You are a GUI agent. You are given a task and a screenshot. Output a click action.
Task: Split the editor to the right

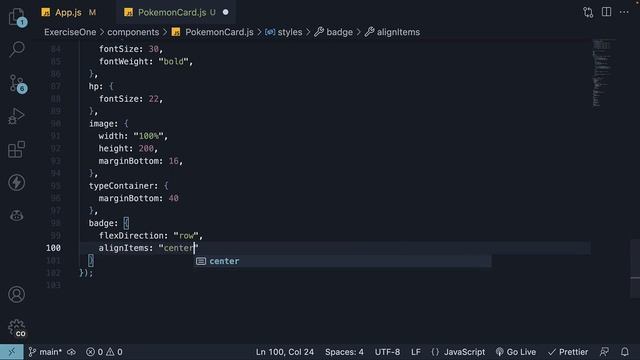[607, 12]
